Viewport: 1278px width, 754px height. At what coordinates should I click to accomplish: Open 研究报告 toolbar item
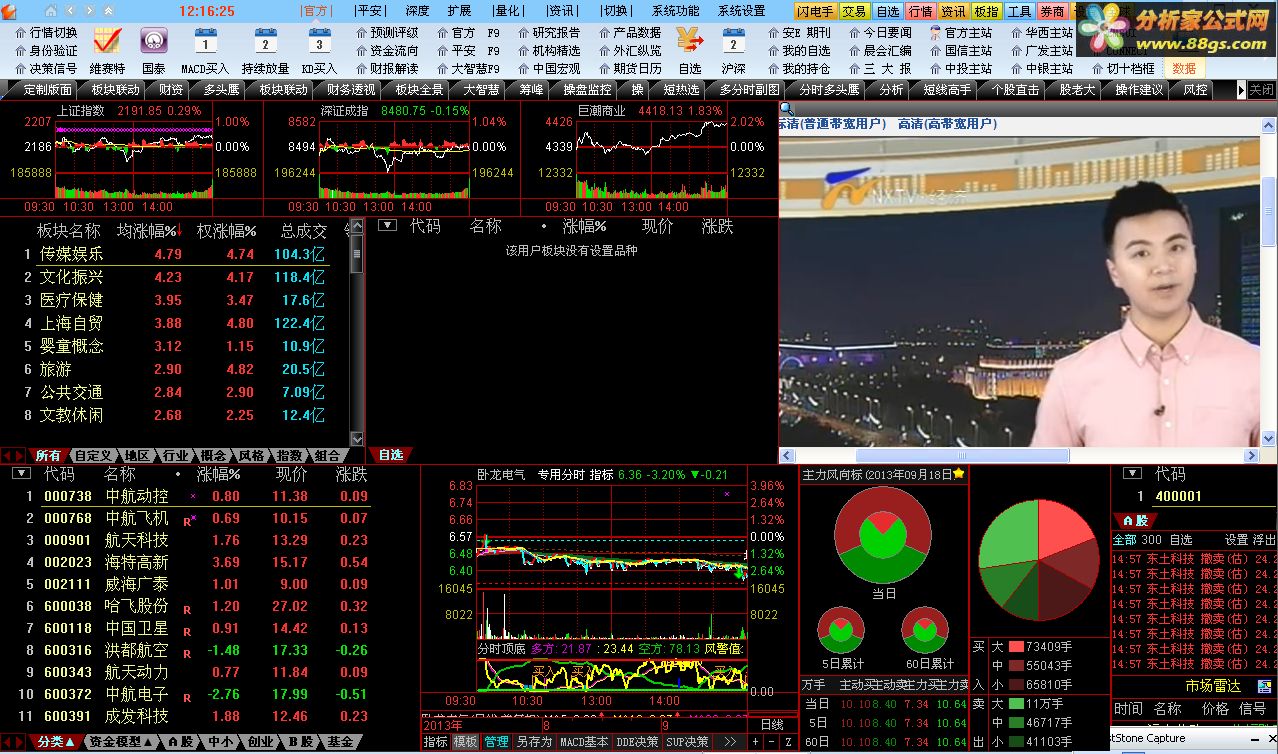click(x=548, y=32)
